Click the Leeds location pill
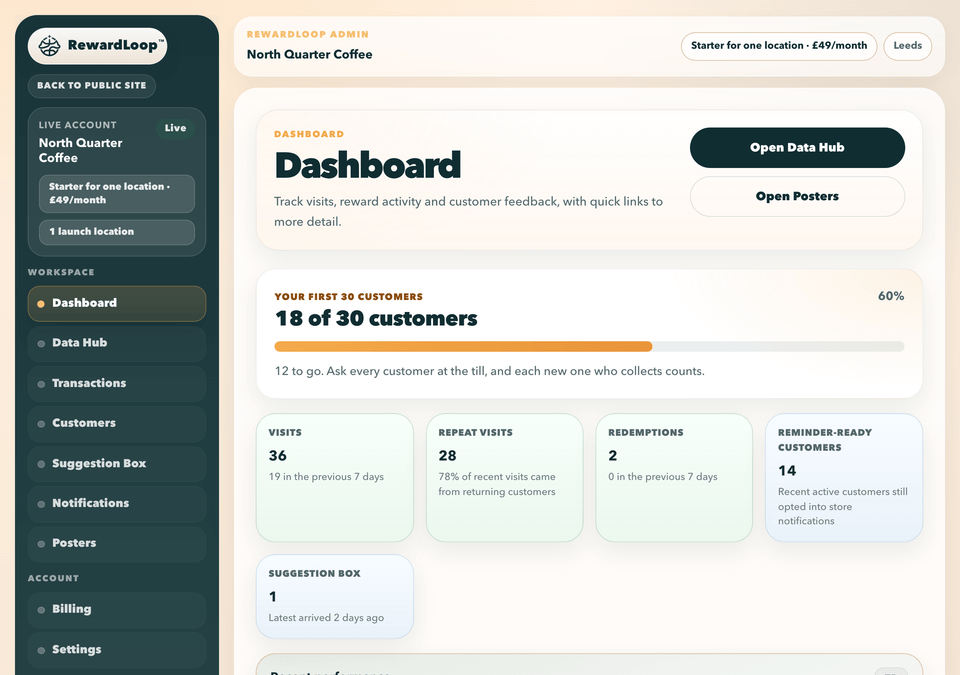 [907, 46]
